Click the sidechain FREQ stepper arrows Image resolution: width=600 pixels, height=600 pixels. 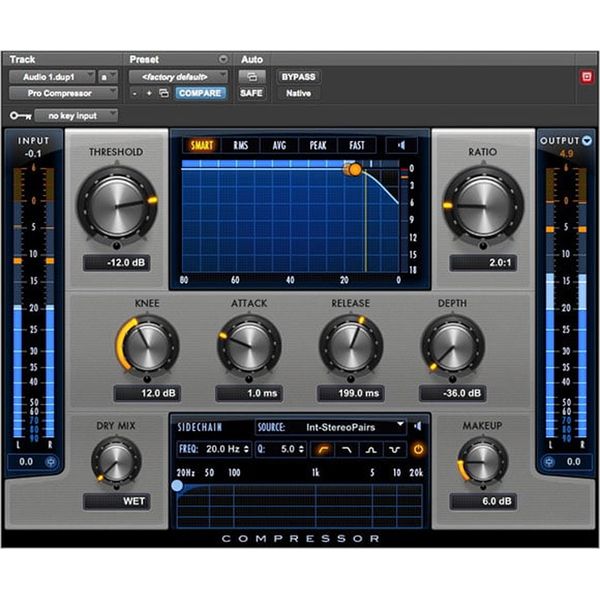coord(246,449)
